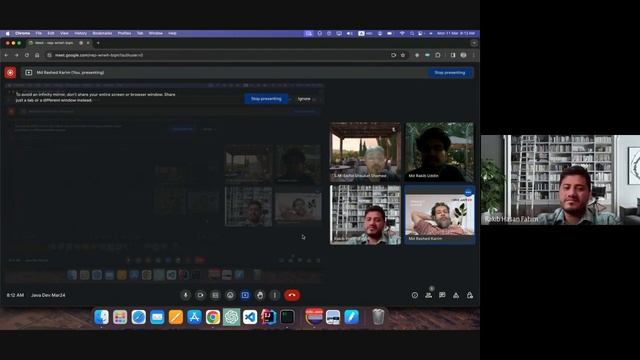The width and height of the screenshot is (640, 360).
Task: Reload the Meet page
Action: (27, 55)
